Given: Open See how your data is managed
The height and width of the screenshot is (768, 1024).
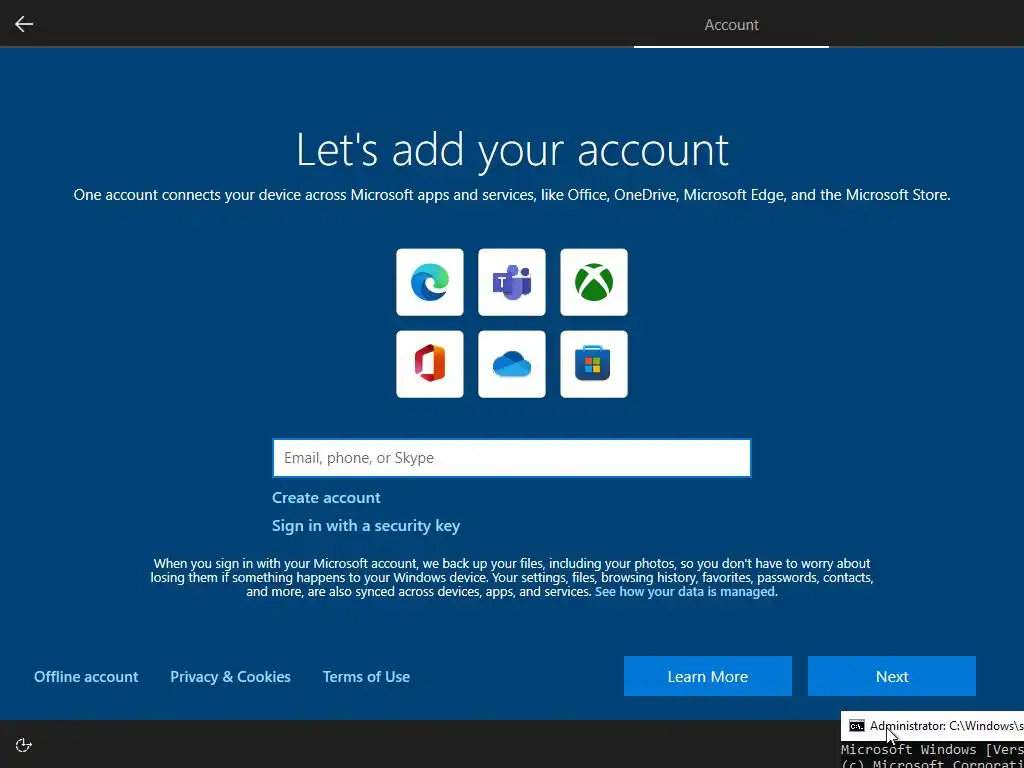Looking at the screenshot, I should coord(684,592).
